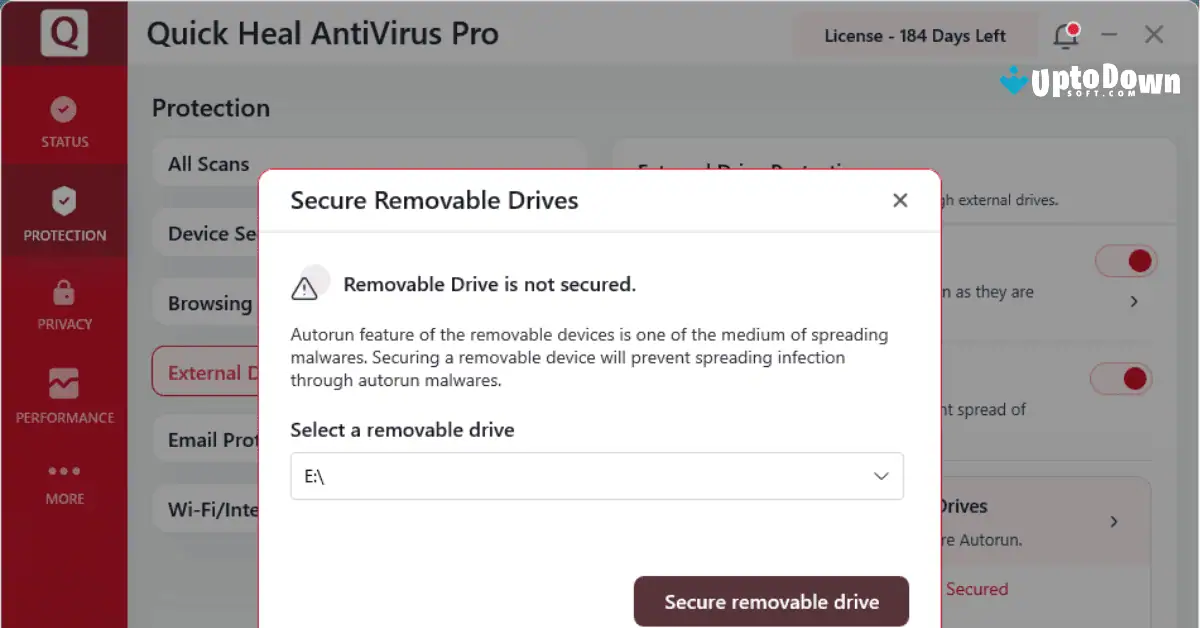Click the Quick Heal Q logo
1200x628 pixels.
(64, 33)
